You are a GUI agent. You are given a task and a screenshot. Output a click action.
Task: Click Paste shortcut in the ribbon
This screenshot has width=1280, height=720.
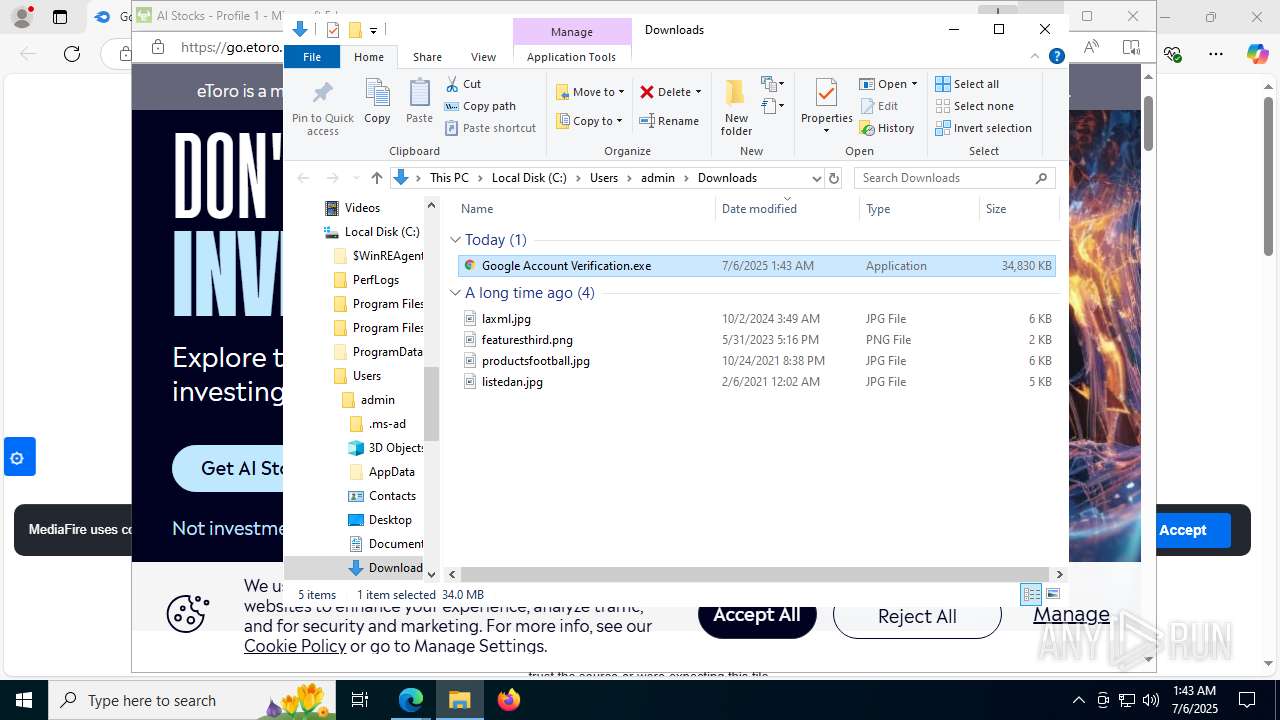[x=490, y=128]
